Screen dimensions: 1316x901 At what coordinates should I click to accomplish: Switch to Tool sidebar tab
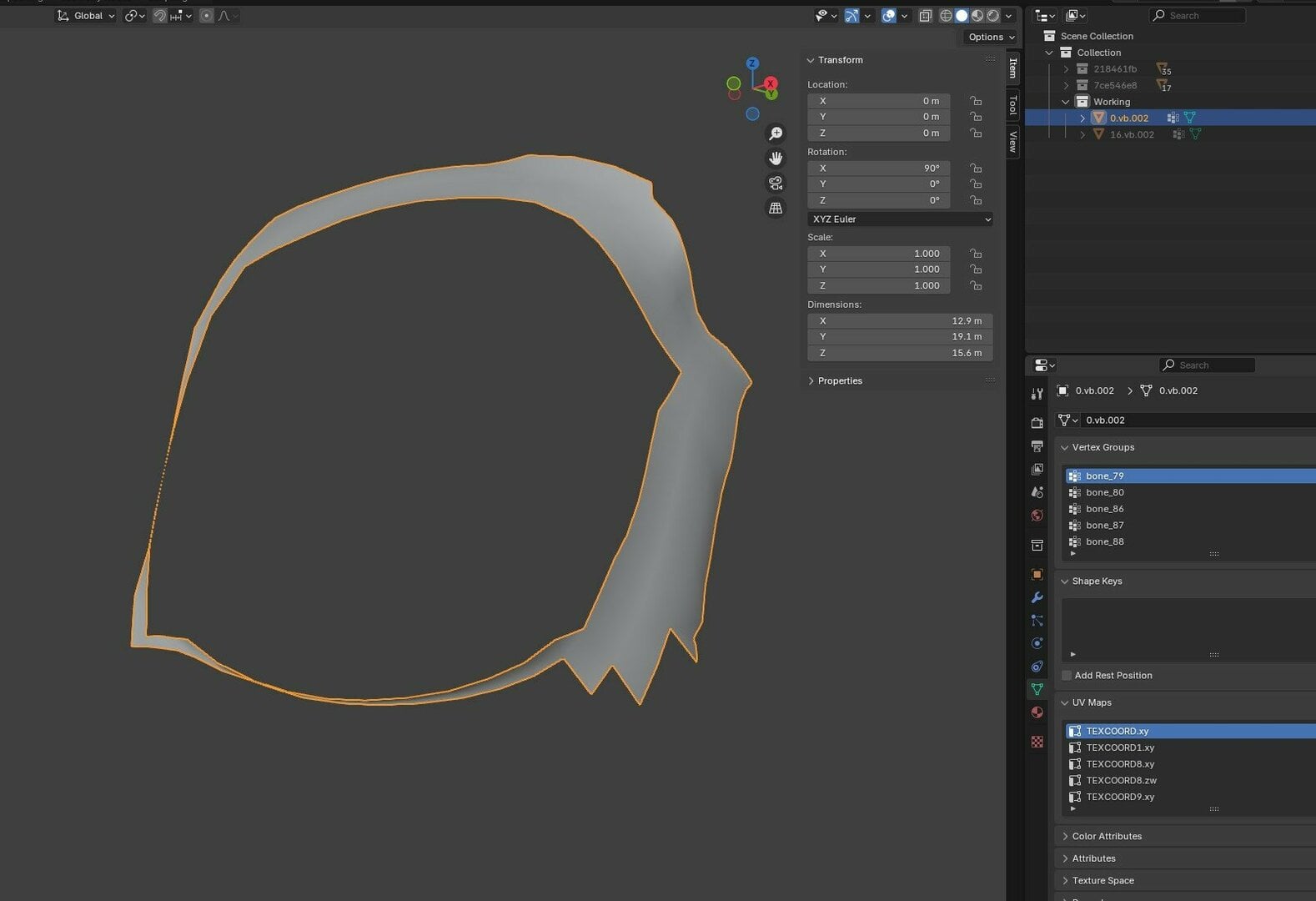[1012, 104]
